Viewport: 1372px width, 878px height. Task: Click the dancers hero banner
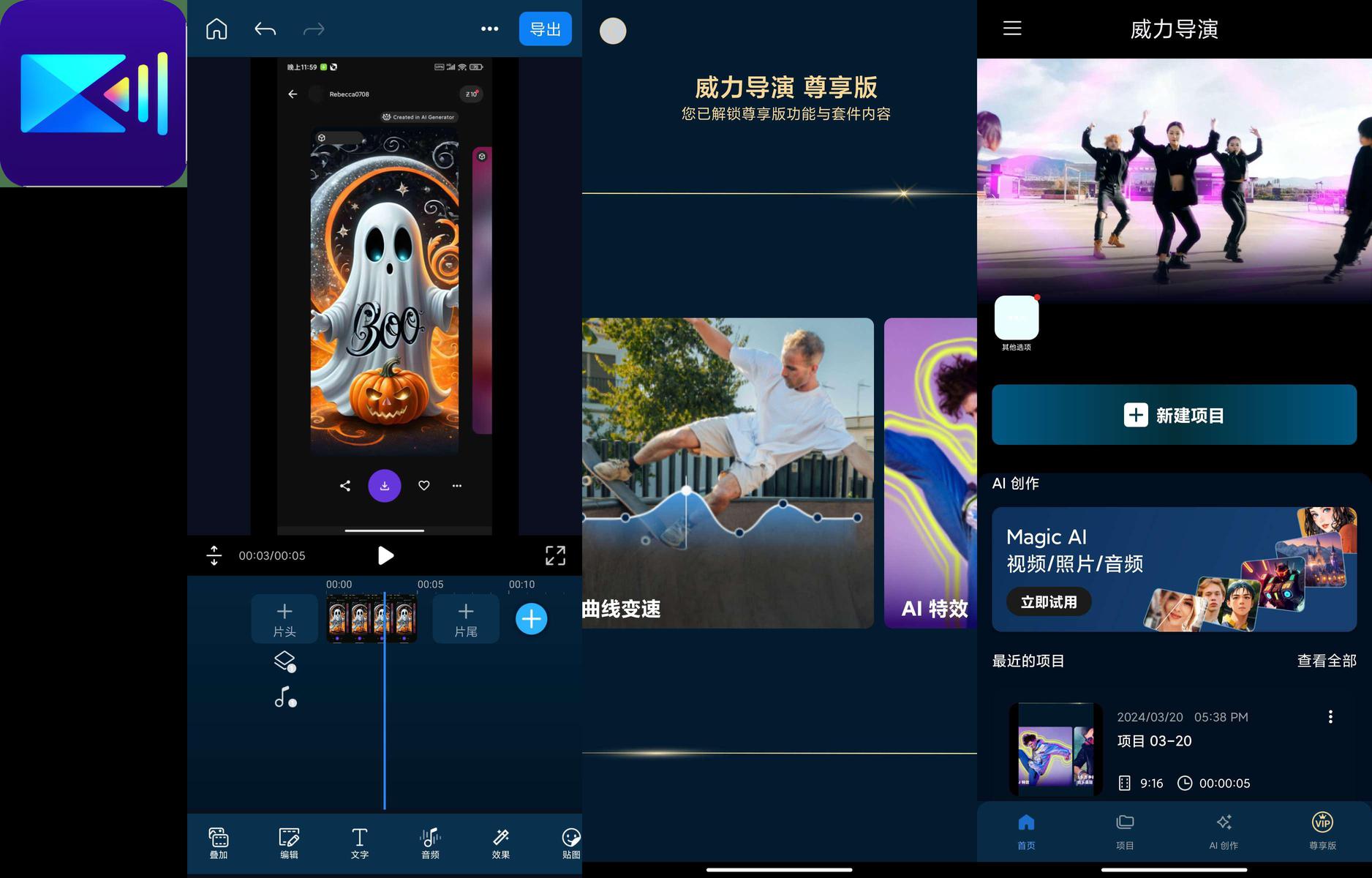(1175, 180)
